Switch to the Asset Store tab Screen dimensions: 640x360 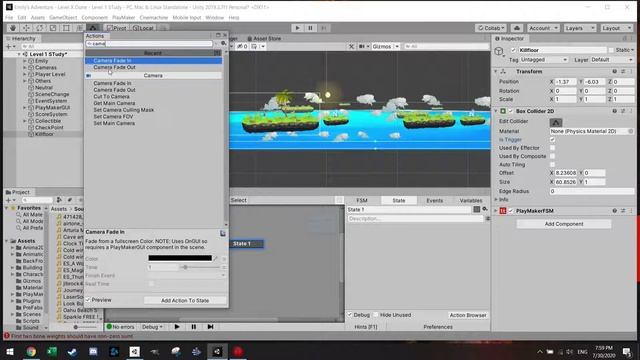264,38
